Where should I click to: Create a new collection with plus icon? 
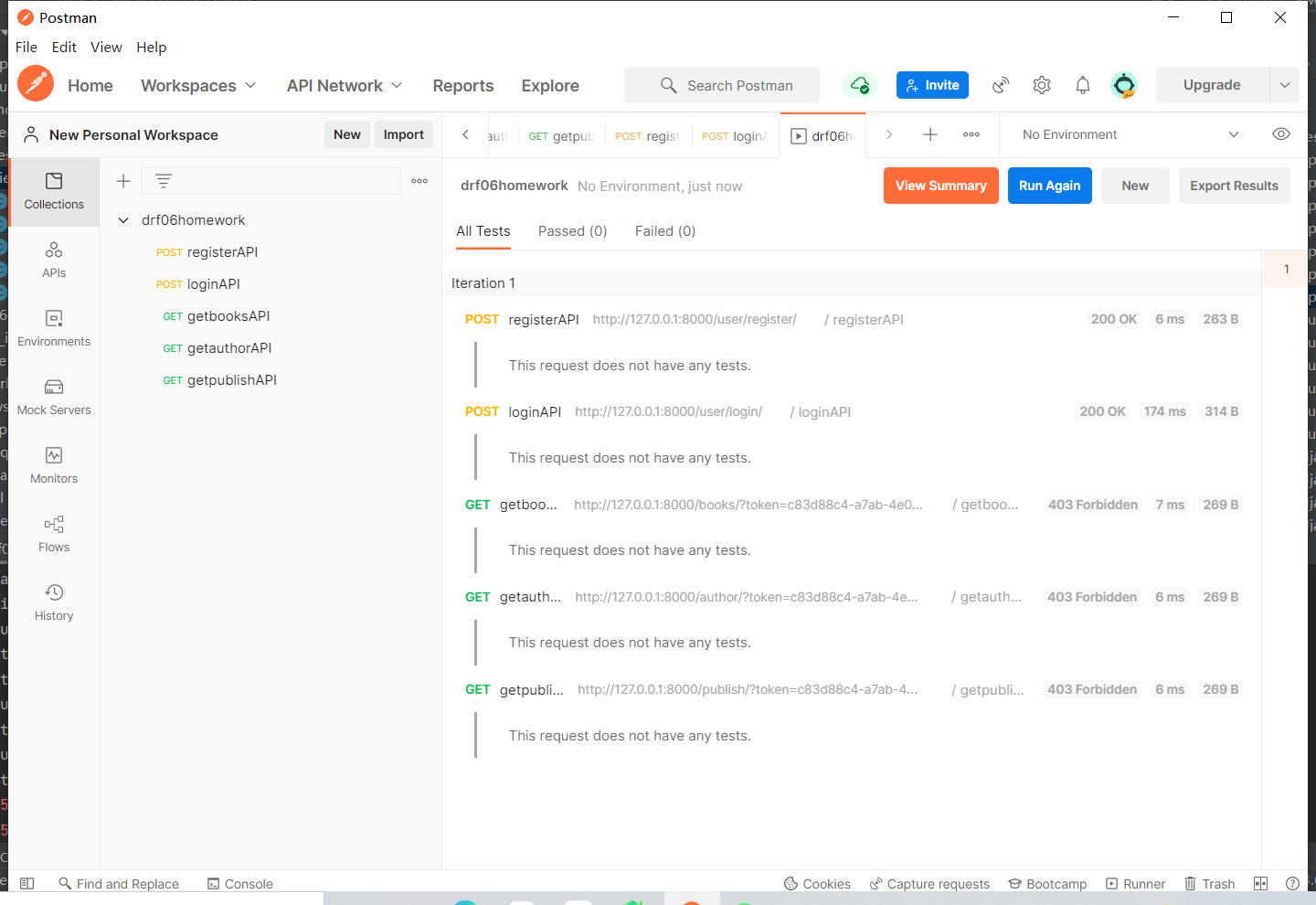click(x=123, y=181)
